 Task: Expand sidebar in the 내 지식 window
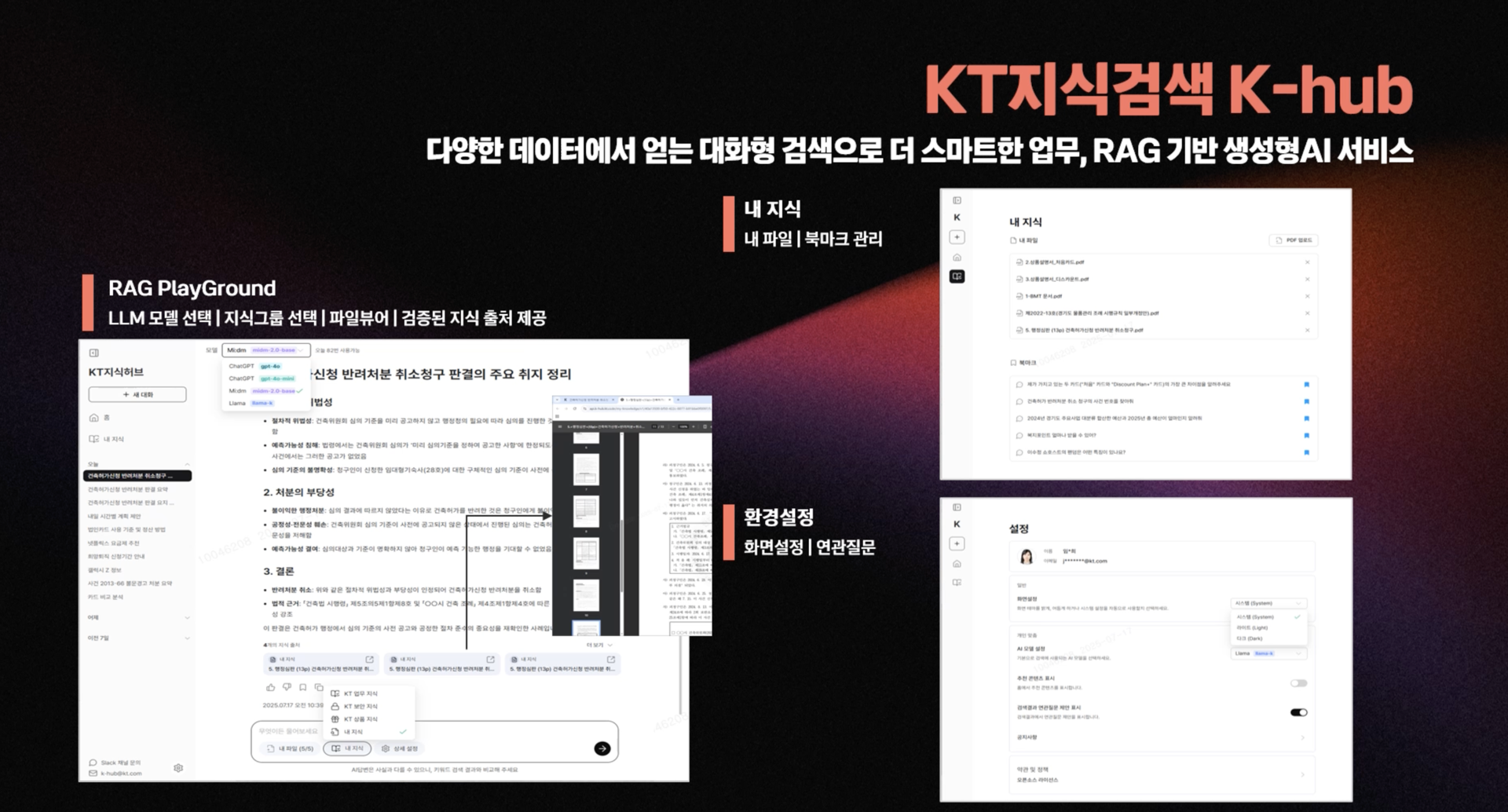coord(957,200)
